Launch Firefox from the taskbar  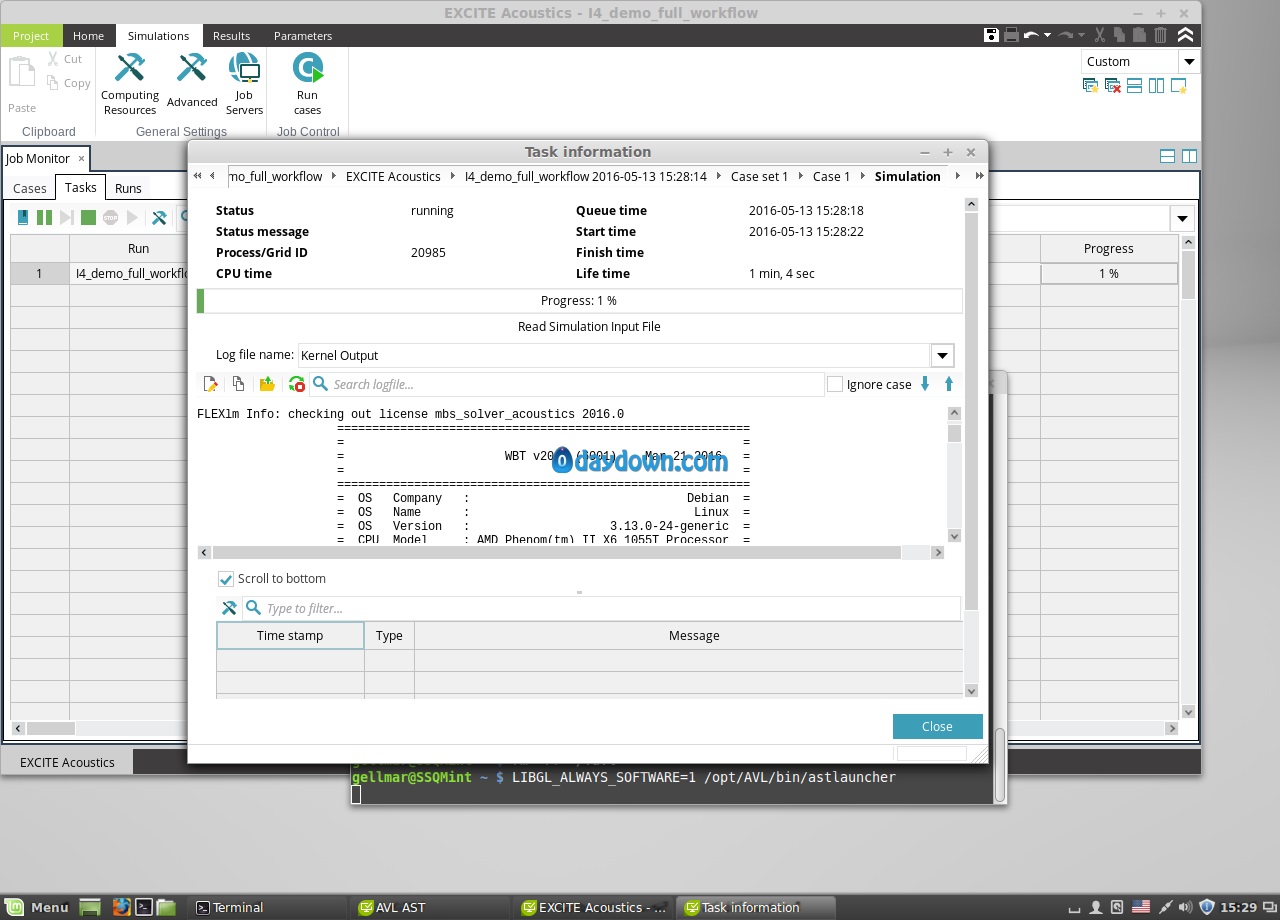tap(121, 907)
